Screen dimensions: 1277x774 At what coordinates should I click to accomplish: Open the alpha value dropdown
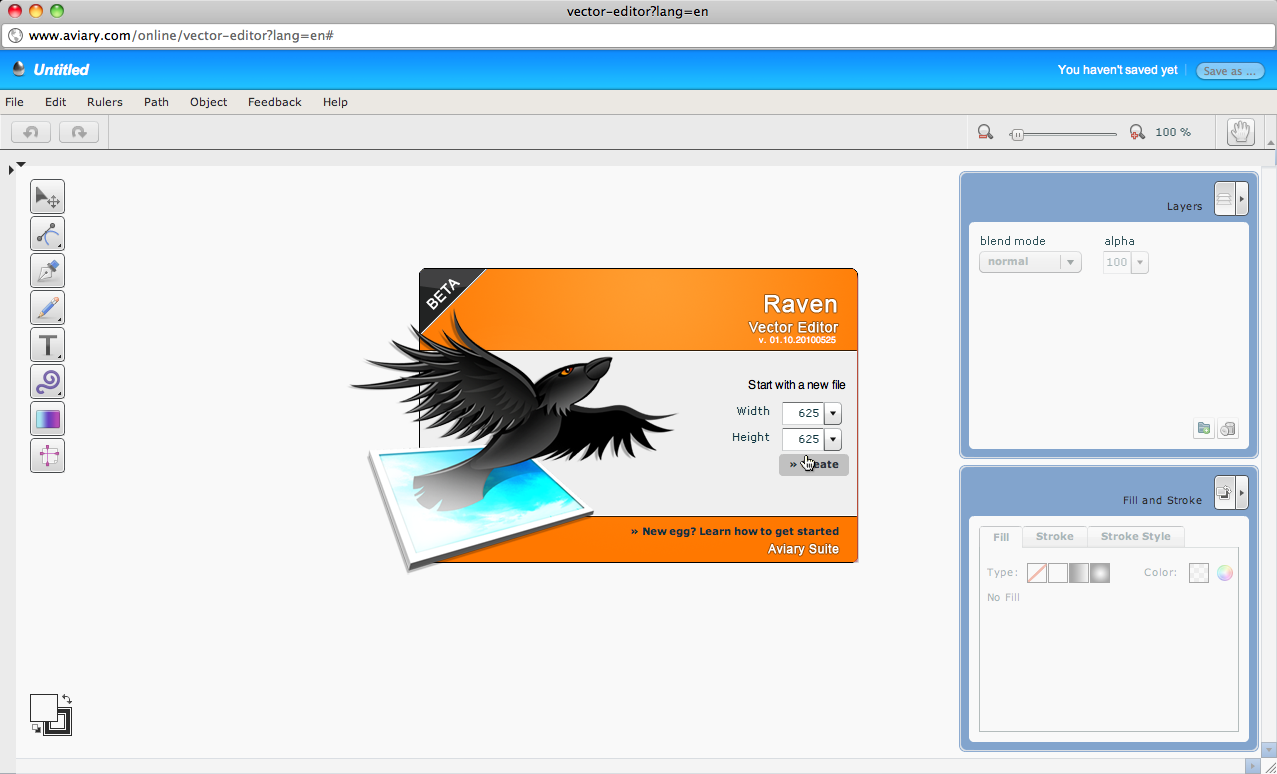[1139, 262]
